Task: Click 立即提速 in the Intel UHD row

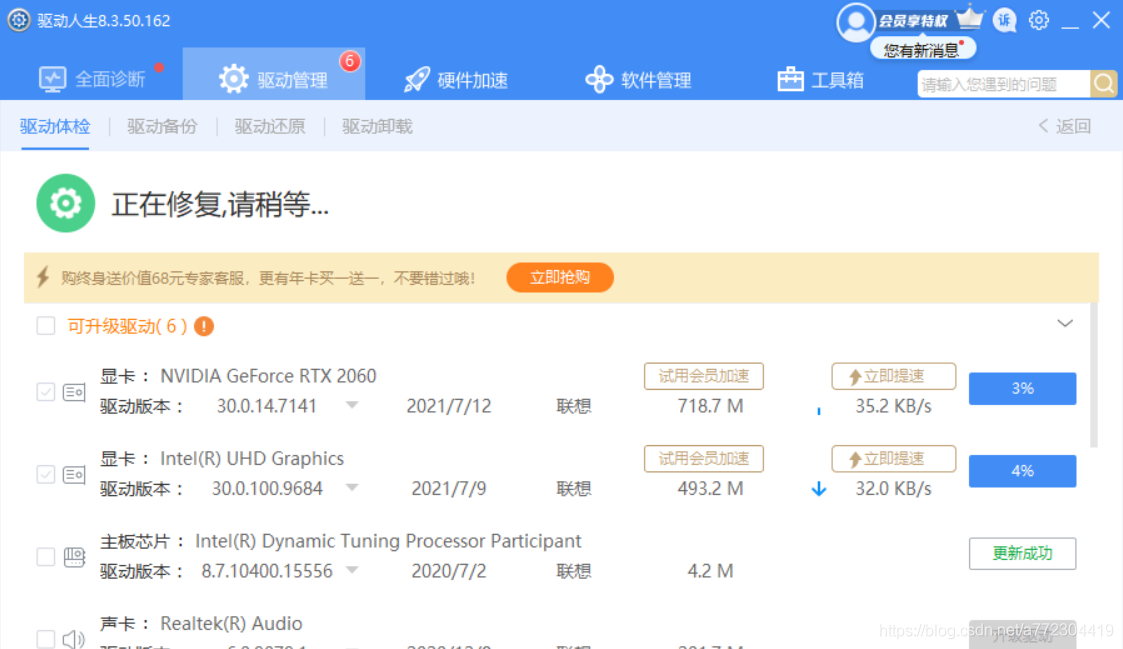Action: [893, 458]
